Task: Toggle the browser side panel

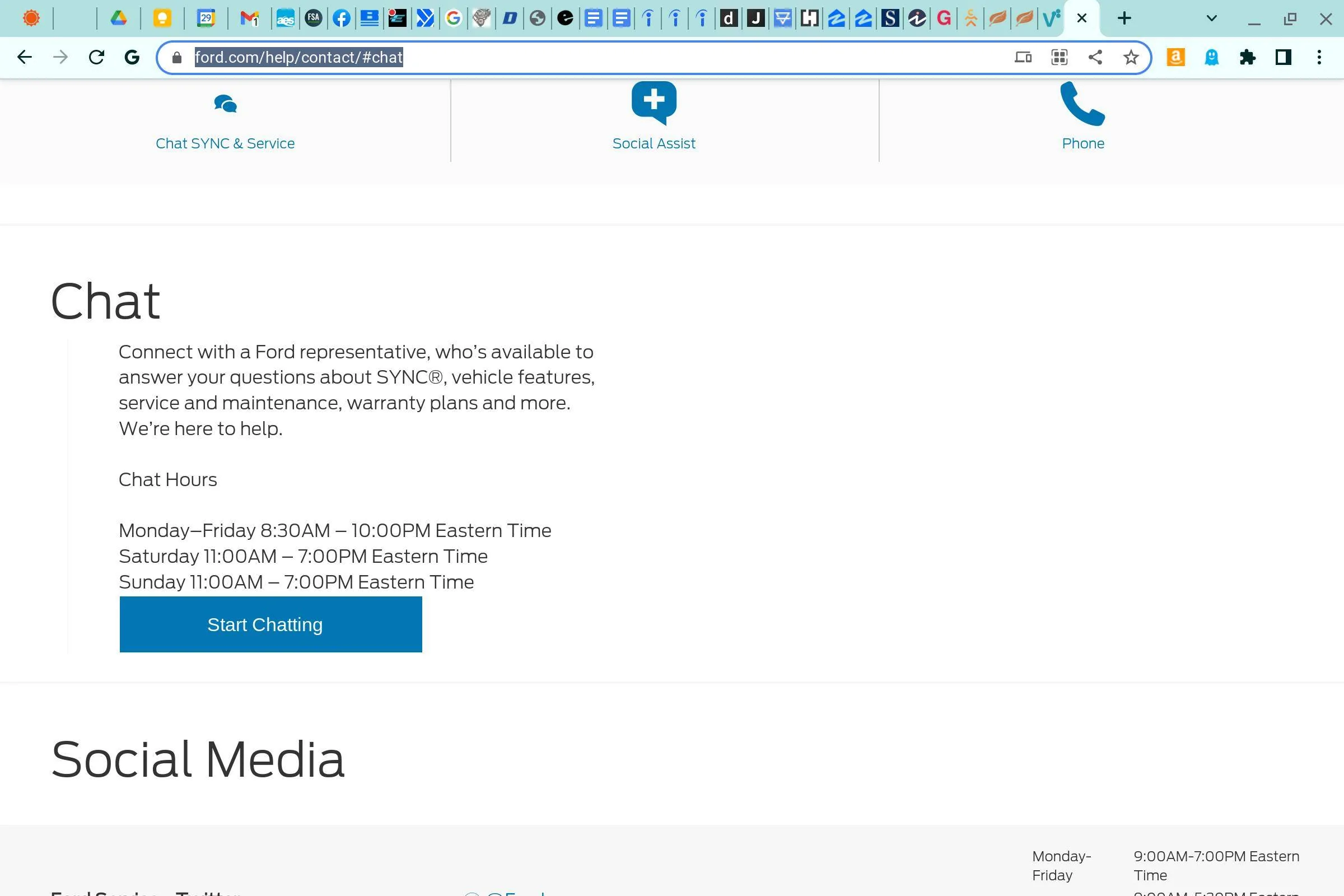Action: (1284, 57)
